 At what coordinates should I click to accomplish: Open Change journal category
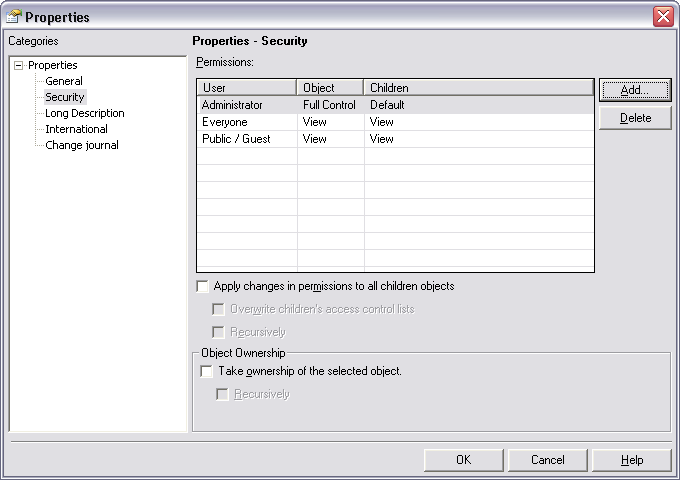click(82, 145)
